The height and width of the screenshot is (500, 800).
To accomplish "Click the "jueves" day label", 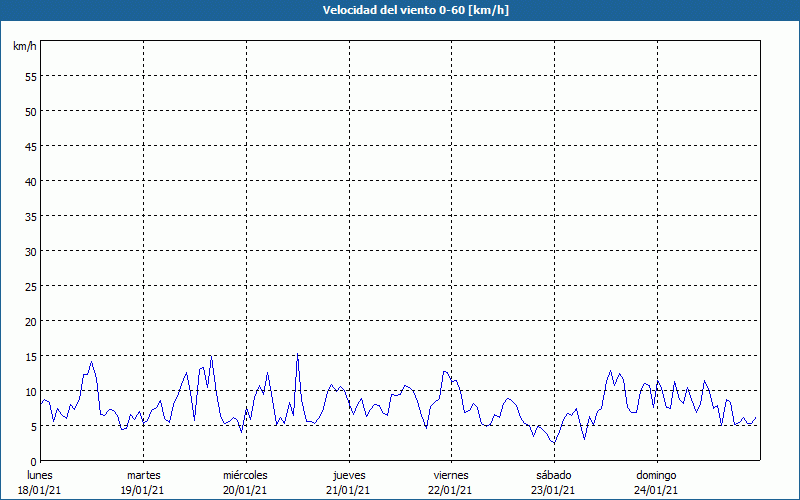I will click(349, 475).
